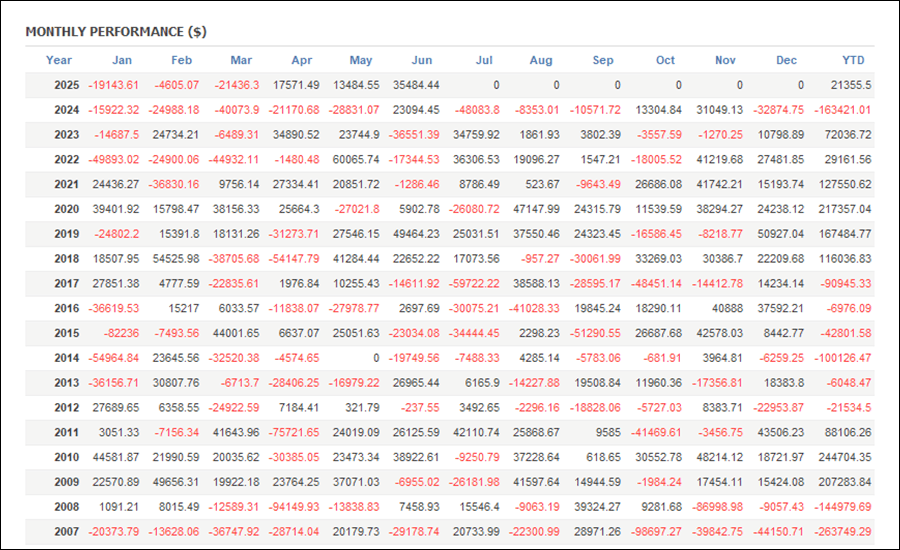Click the 2022 May value 60065.74
The height and width of the screenshot is (550, 900).
[356, 159]
